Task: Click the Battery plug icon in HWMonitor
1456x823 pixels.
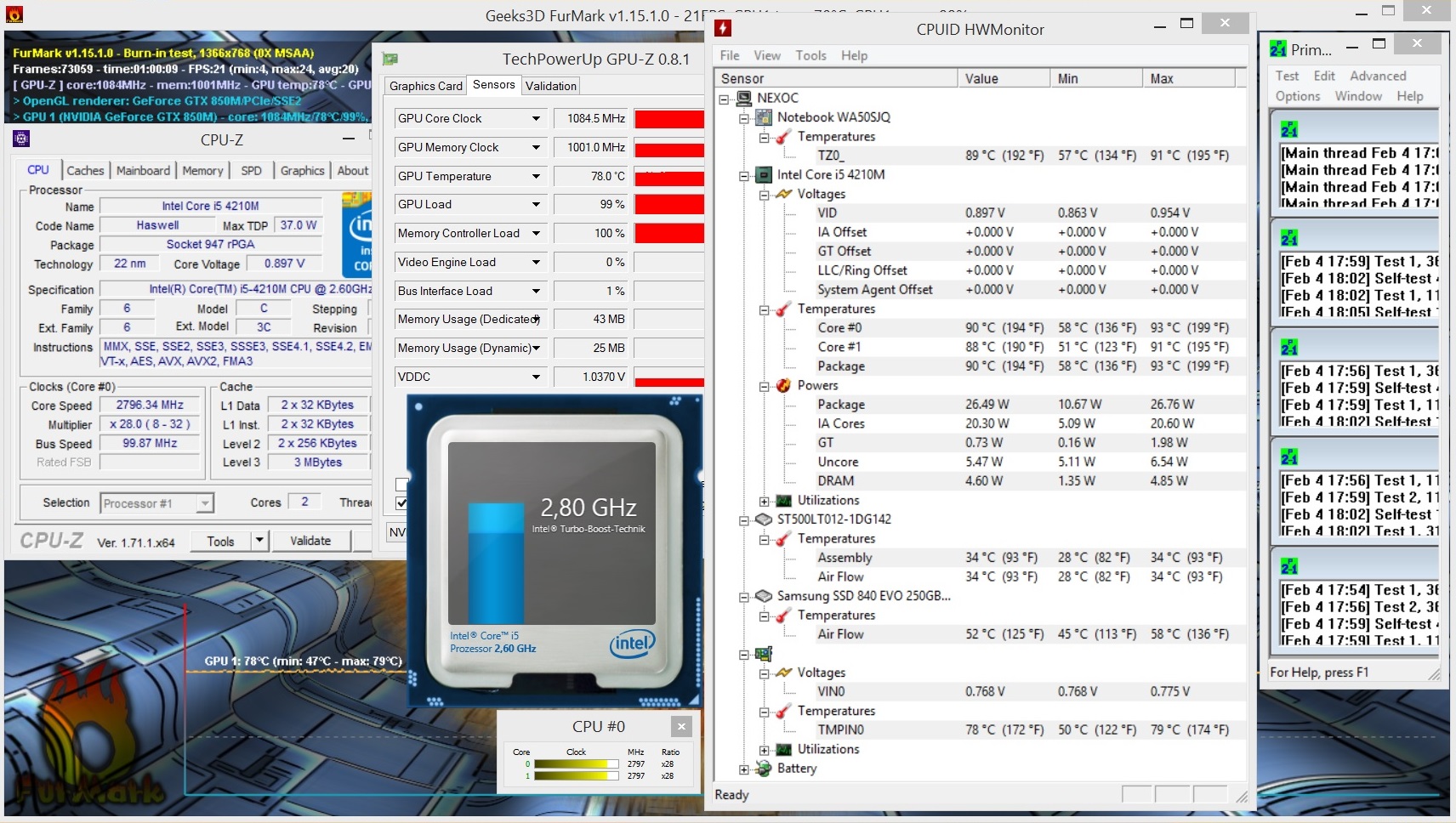Action: [x=764, y=768]
